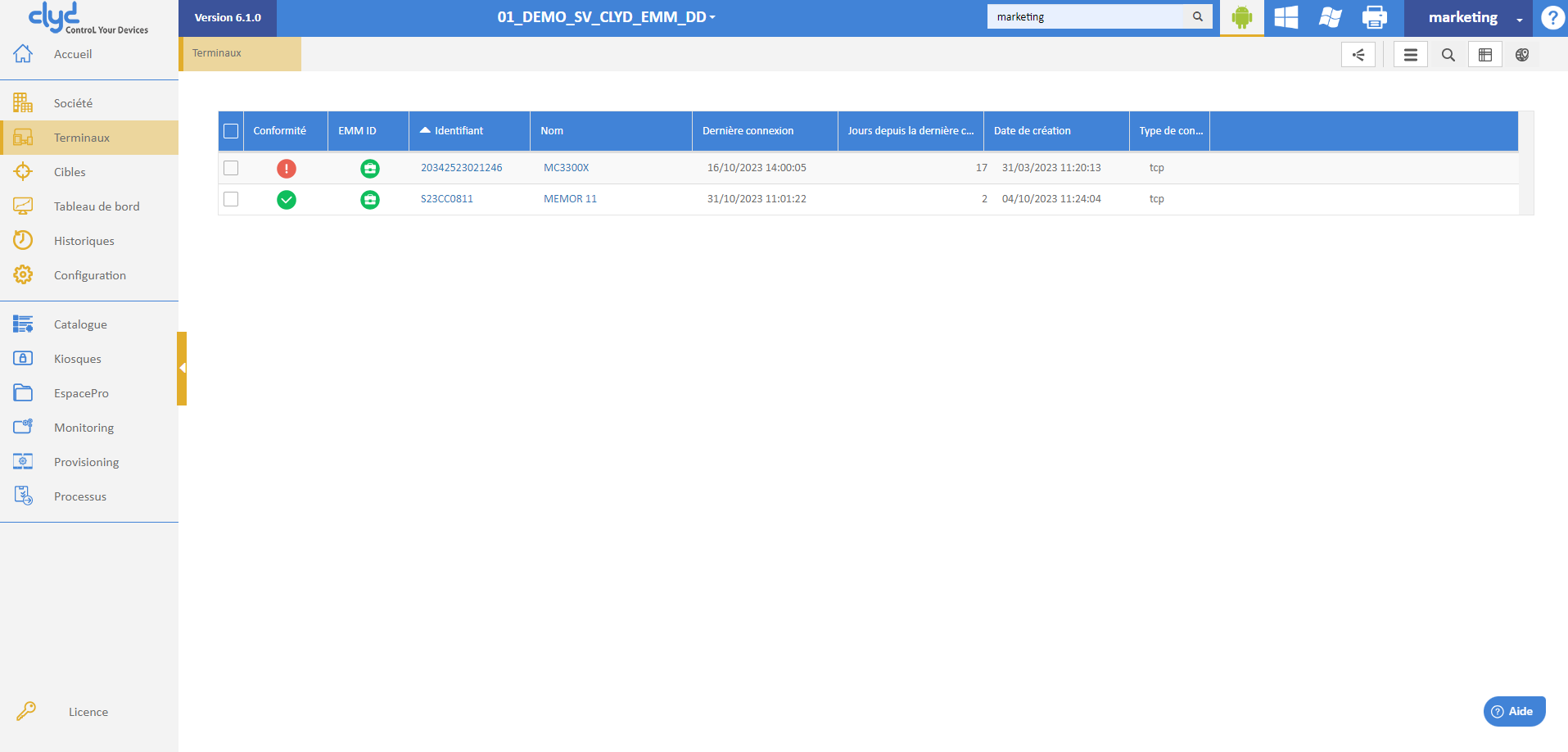Open device link S23CC0811
Screen dimensions: 1568x752
(x=447, y=199)
